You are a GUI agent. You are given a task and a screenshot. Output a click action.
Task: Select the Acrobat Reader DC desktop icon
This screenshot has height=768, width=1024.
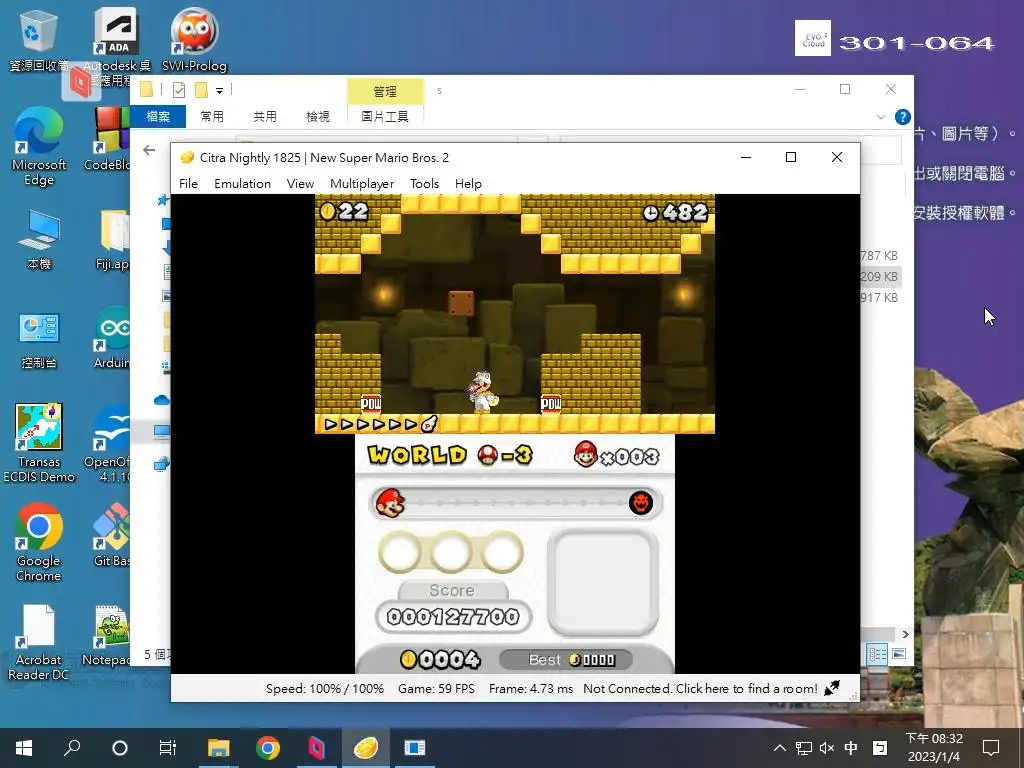[x=39, y=643]
